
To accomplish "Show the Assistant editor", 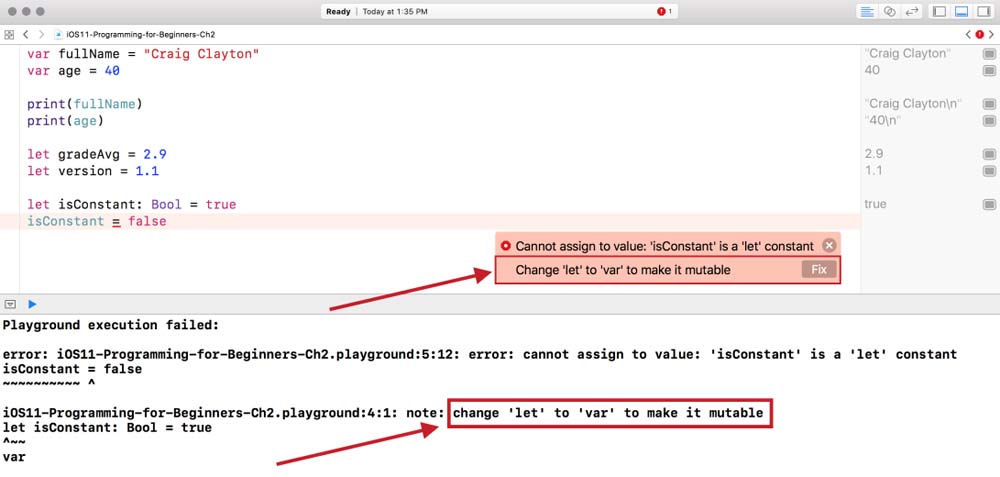I will click(x=889, y=11).
